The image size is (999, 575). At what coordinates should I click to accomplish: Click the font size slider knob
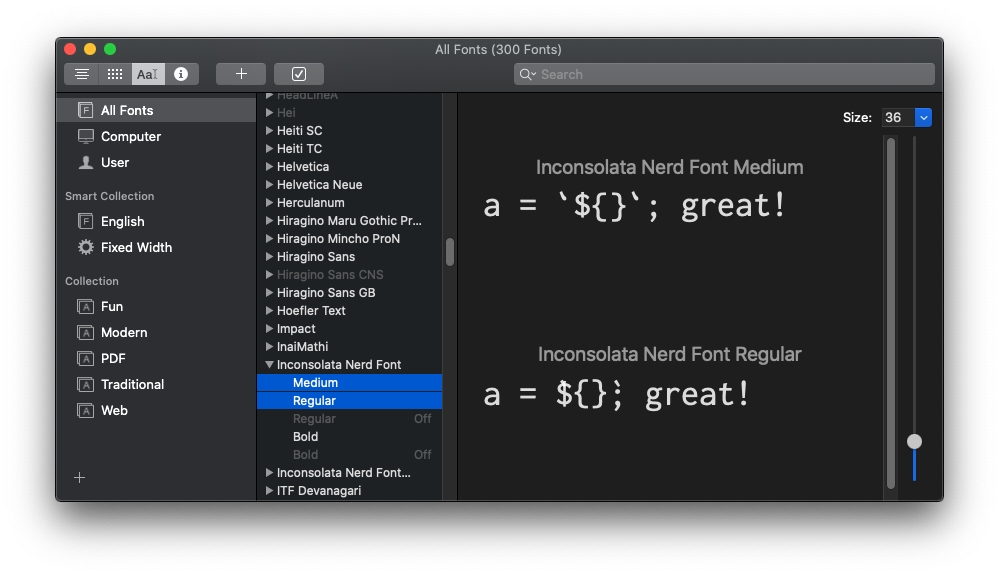[x=914, y=441]
